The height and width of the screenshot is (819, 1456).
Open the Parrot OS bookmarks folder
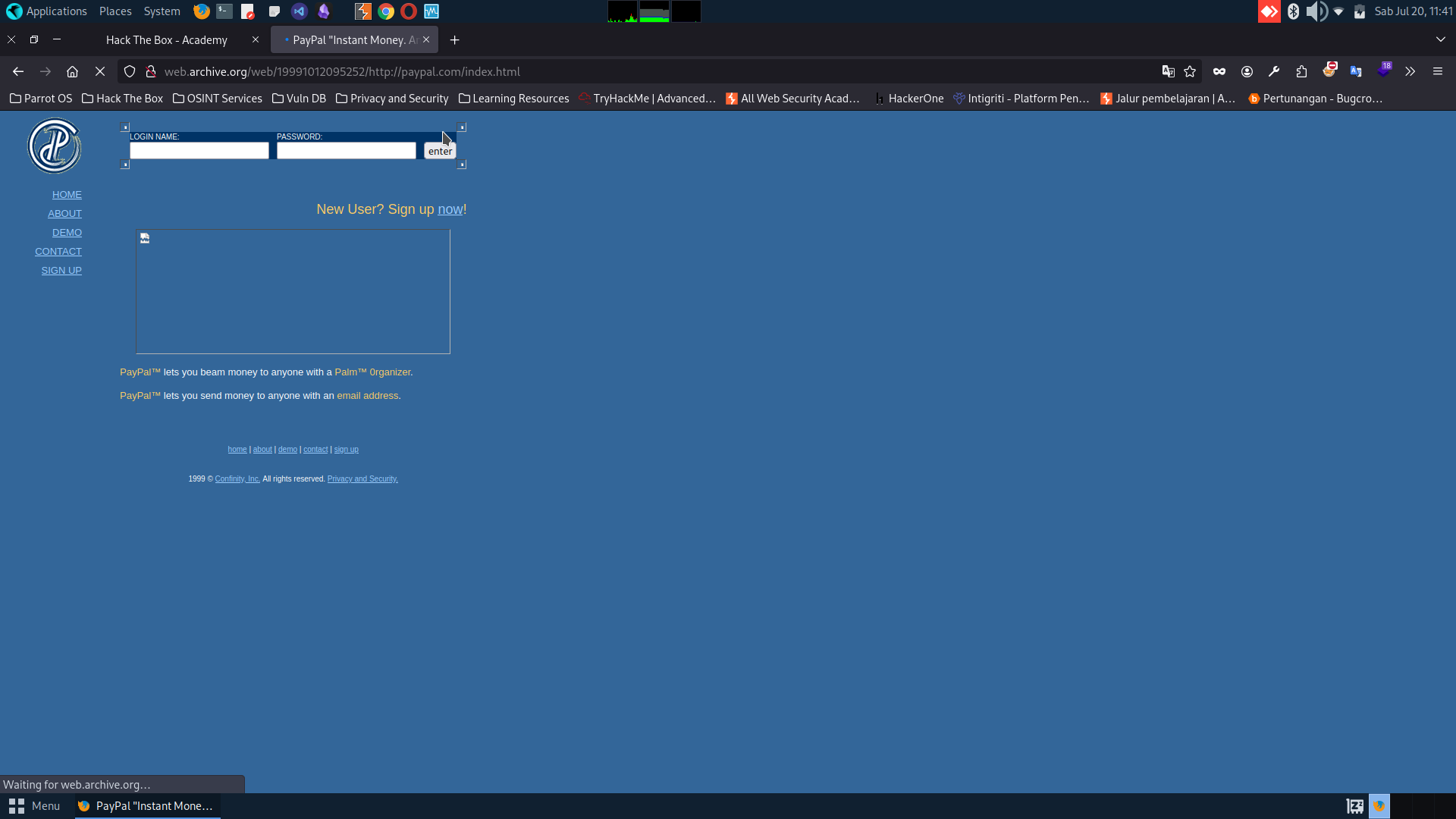point(41,99)
